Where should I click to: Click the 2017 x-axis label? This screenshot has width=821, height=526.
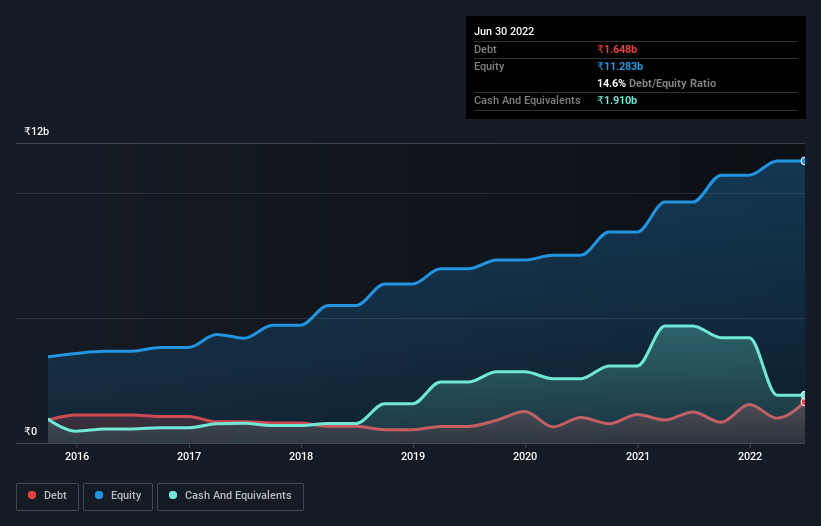coord(189,456)
